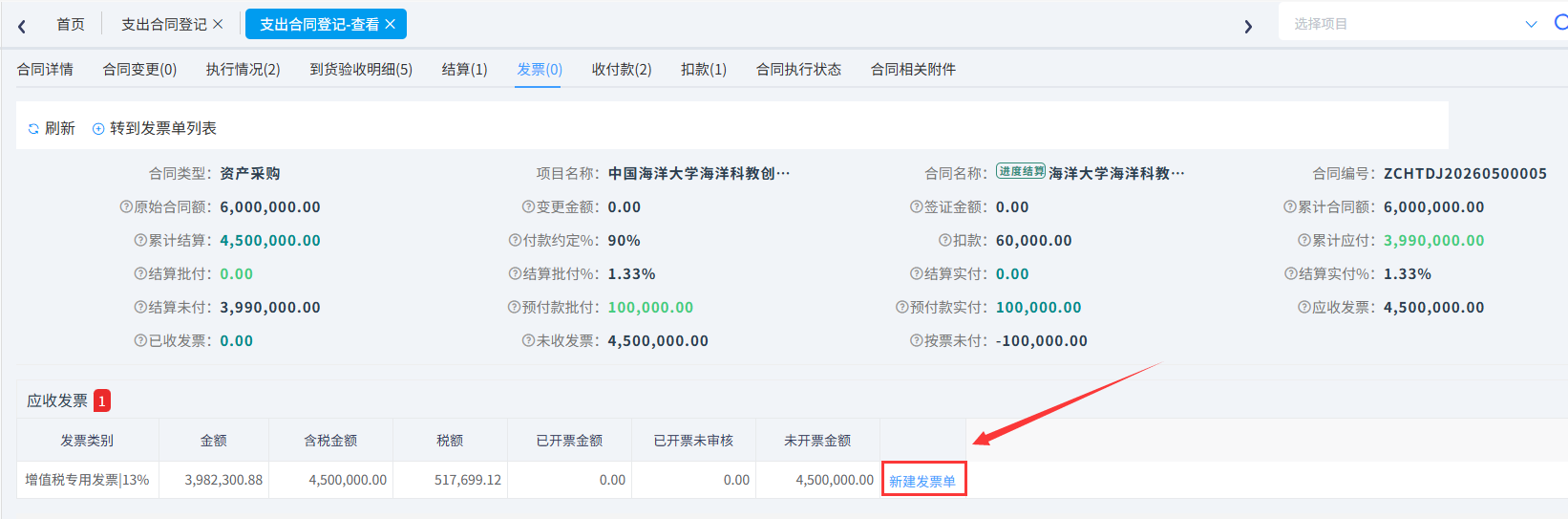Image resolution: width=1568 pixels, height=519 pixels.
Task: Switch to the 支出合同登记 tab
Action: tap(164, 24)
